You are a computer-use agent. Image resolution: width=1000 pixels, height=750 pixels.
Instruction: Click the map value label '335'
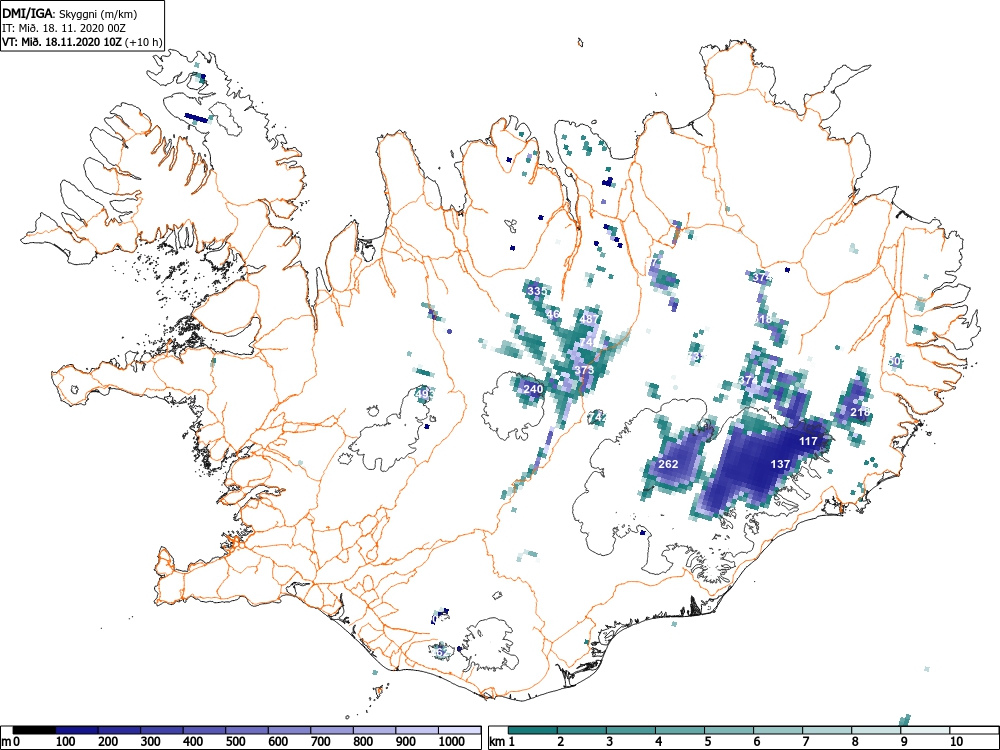[537, 291]
